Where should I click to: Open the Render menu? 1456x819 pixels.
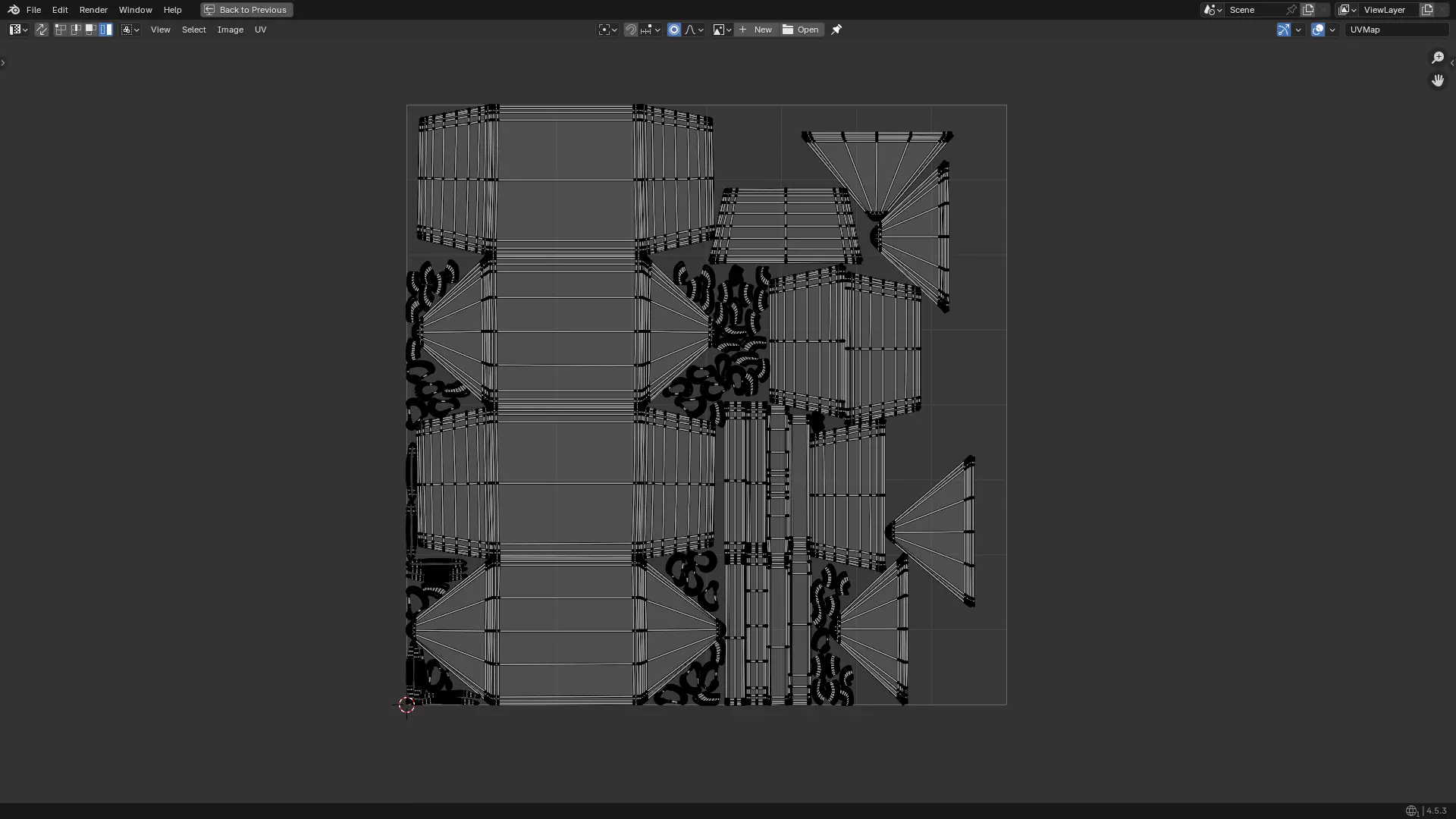coord(93,10)
